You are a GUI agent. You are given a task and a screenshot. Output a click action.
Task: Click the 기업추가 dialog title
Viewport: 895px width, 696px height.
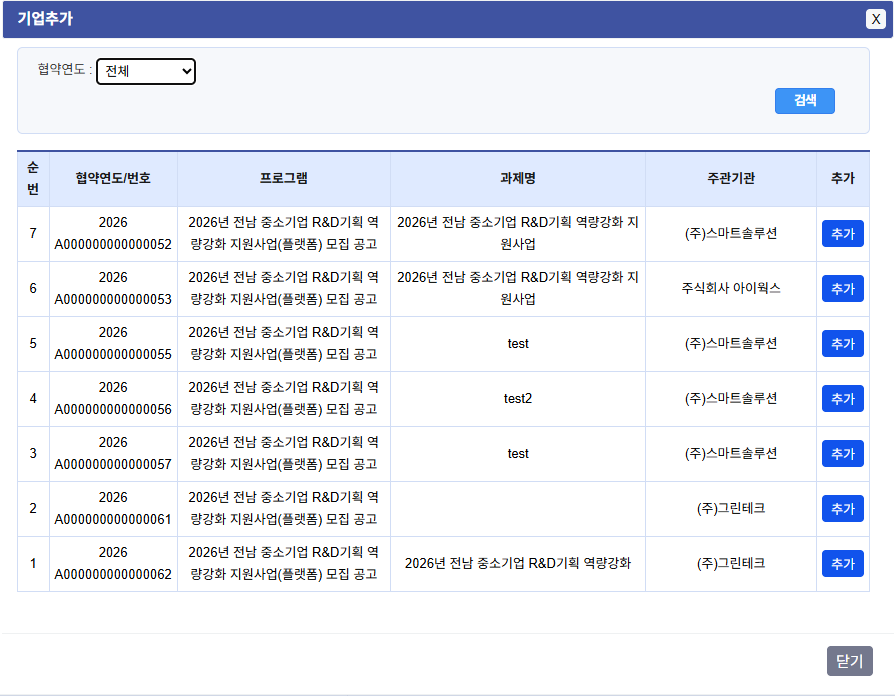tap(45, 19)
